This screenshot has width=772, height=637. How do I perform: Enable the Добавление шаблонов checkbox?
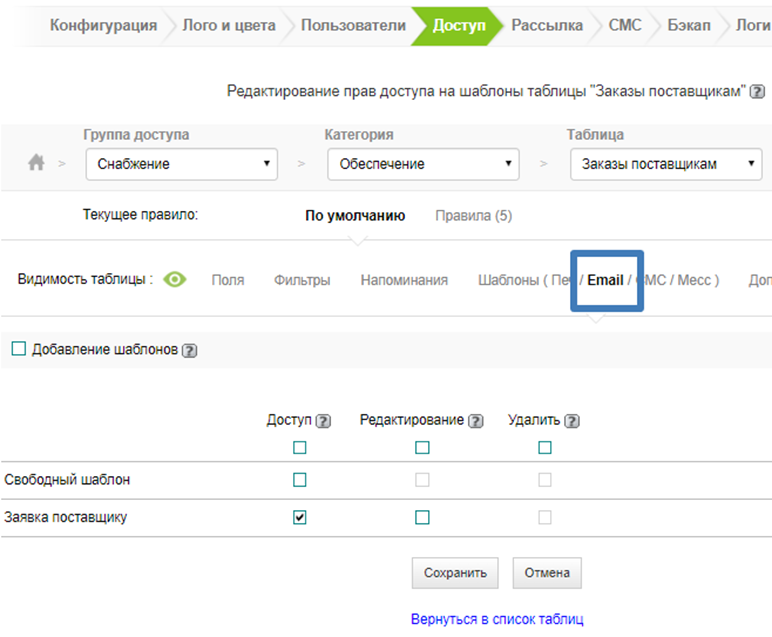click(18, 349)
